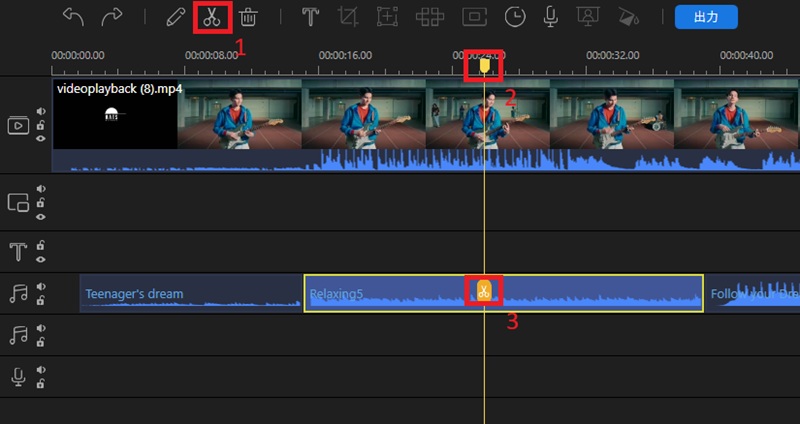Click the 00:00:00.00 ruler start
This screenshot has width=800, height=424.
78,55
